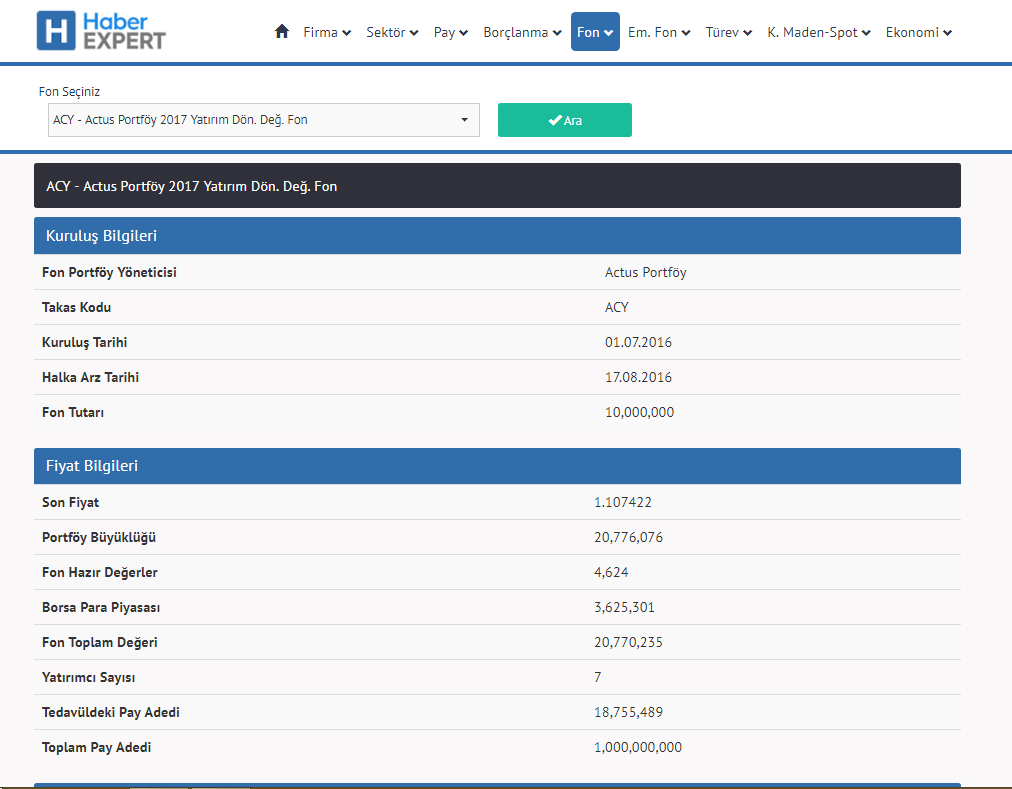The image size is (1012, 789).
Task: Click the Tedavüldeki Pay Adedi row label
Action: click(x=111, y=712)
